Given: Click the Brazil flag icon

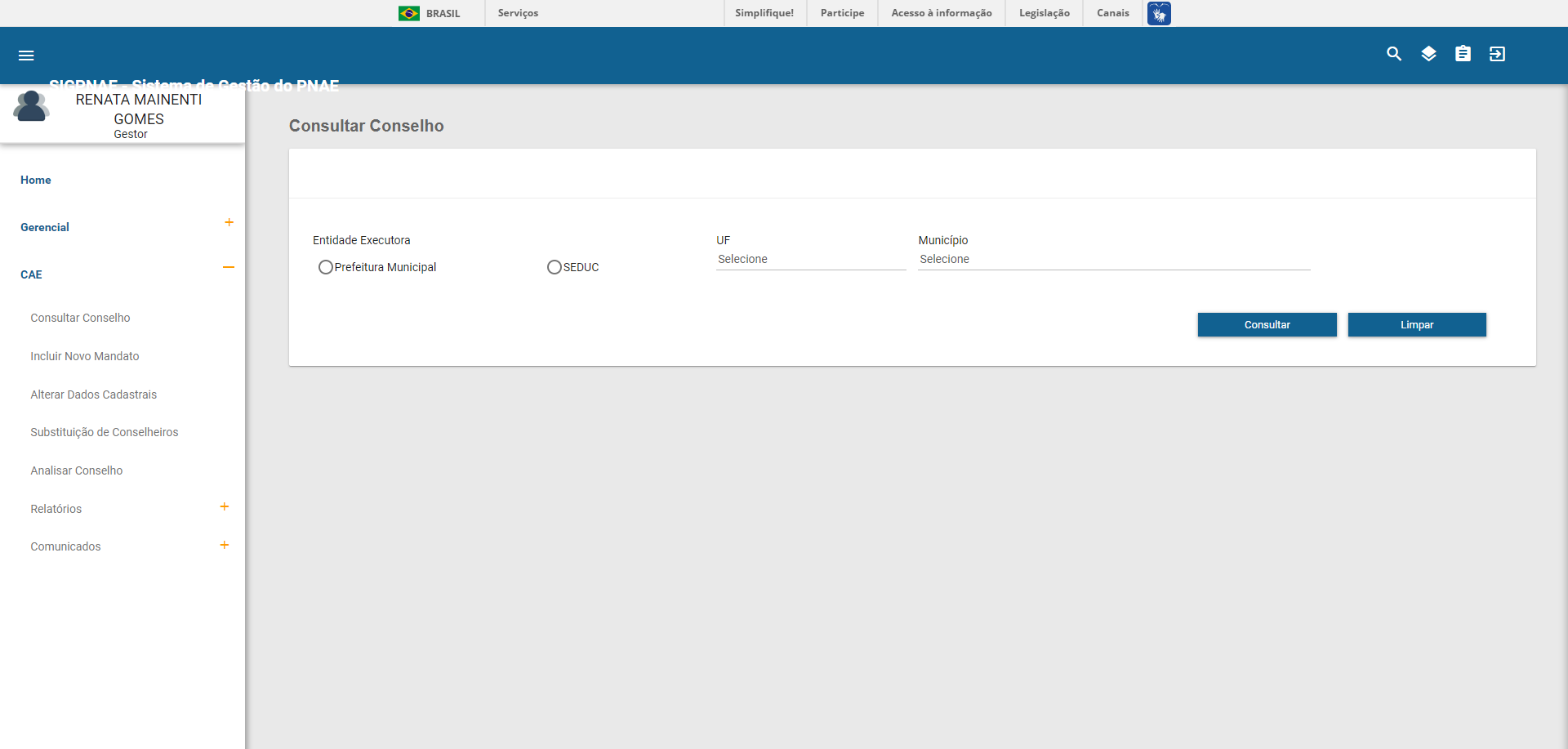Looking at the screenshot, I should click(x=409, y=13).
